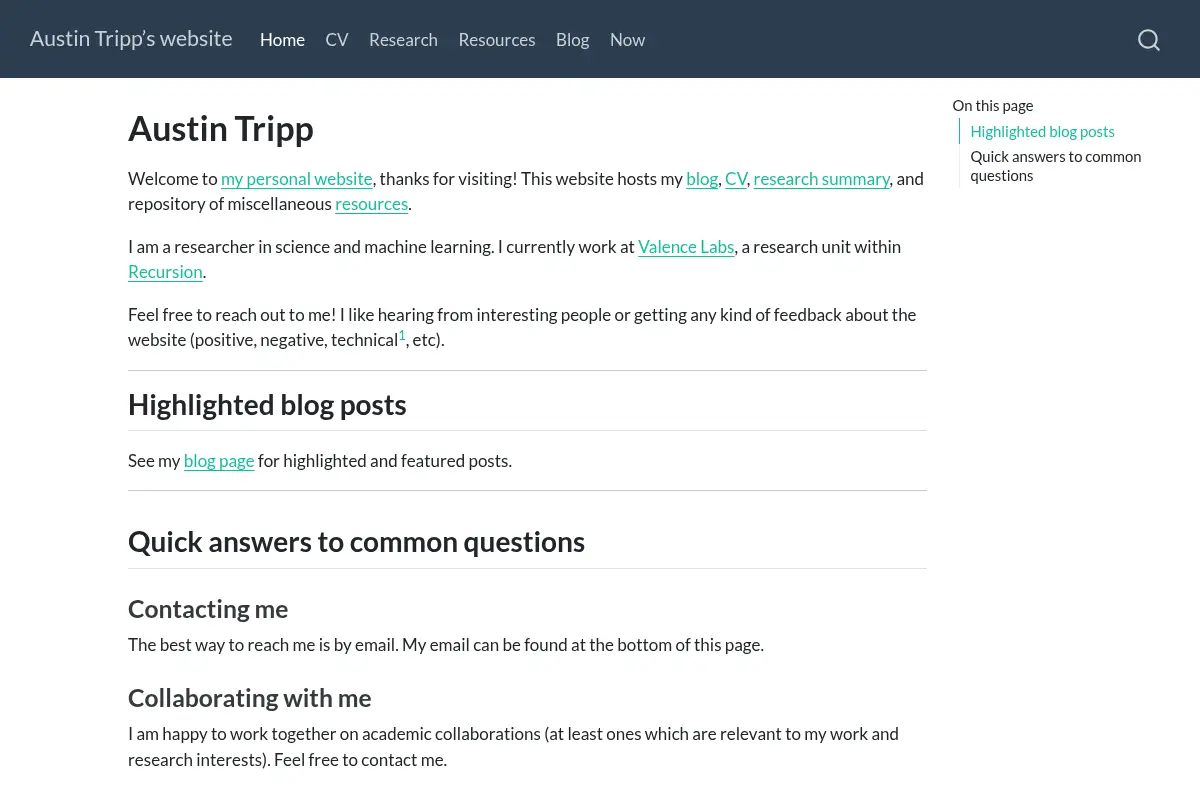Visit the Valence Labs link
The width and height of the screenshot is (1200, 800).
[686, 247]
